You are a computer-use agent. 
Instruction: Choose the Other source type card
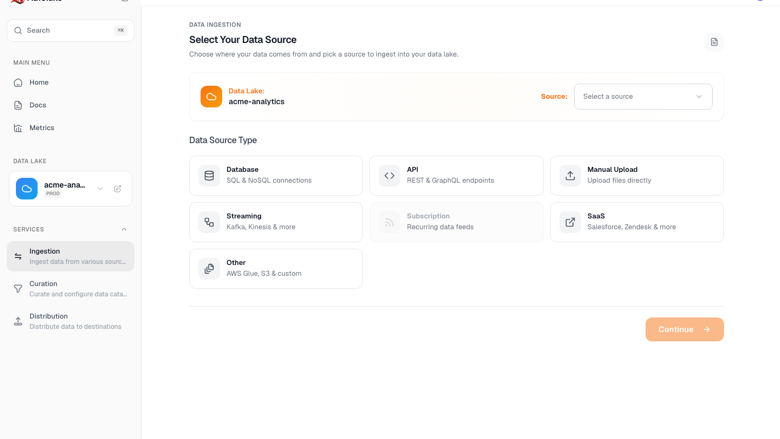pos(276,268)
